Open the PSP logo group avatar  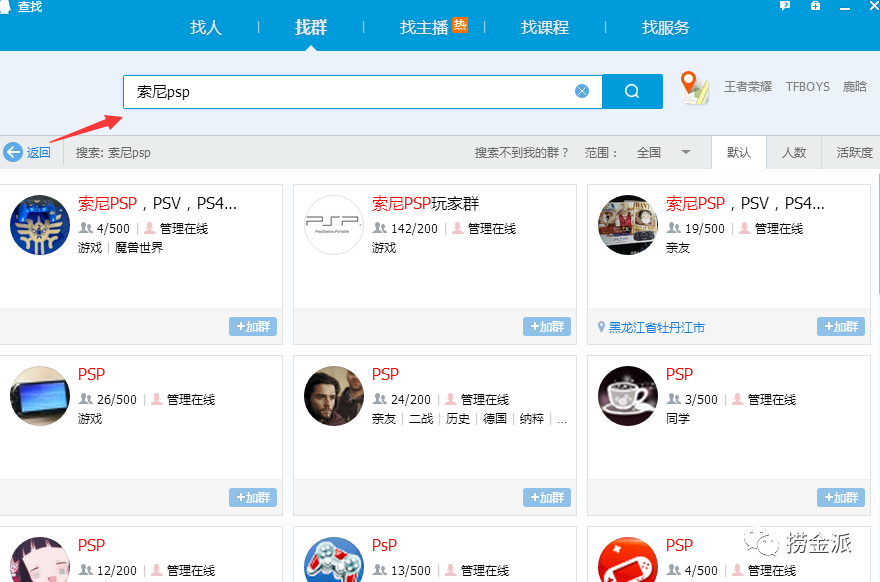[333, 225]
